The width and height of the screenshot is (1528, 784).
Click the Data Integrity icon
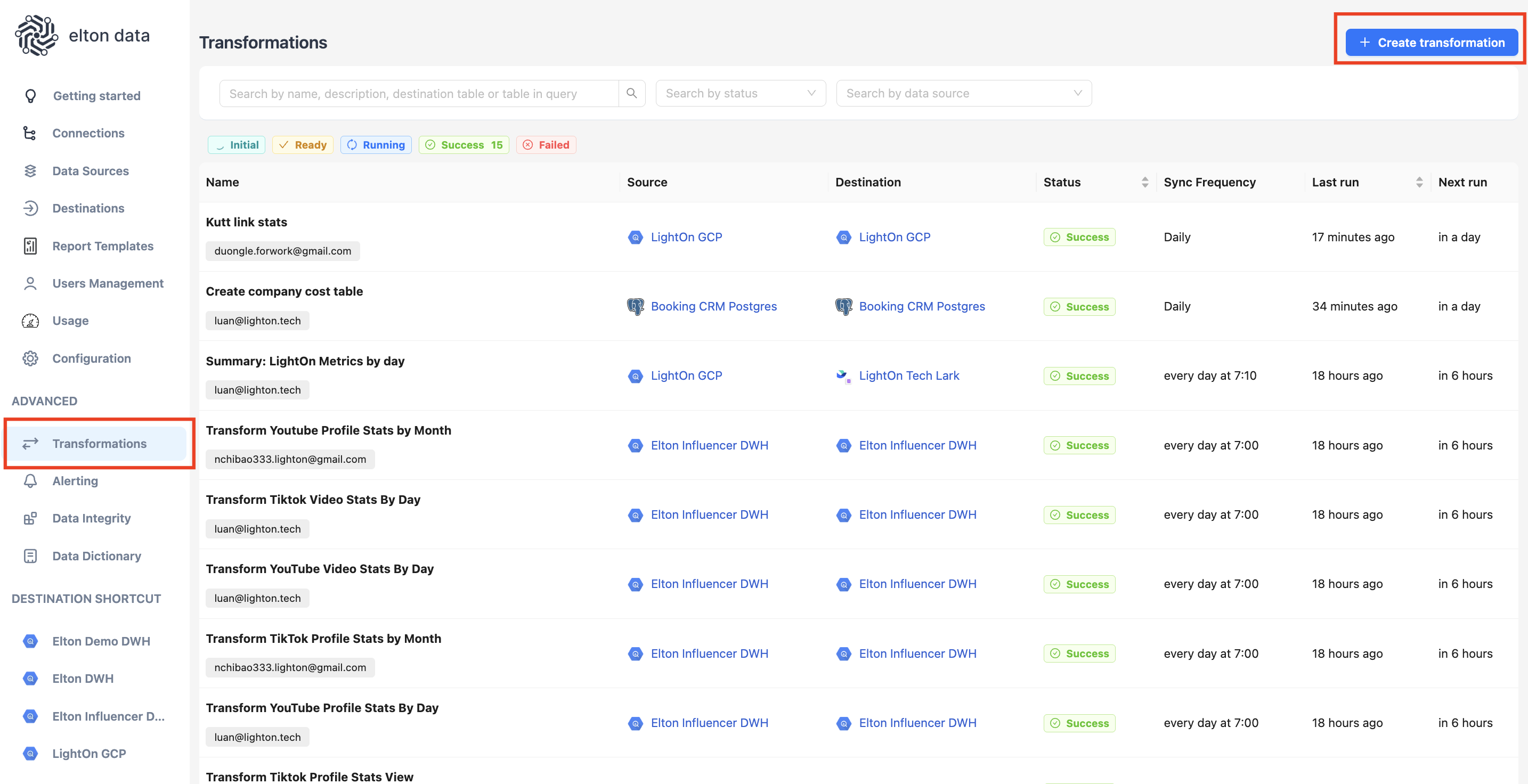pyautogui.click(x=30, y=518)
